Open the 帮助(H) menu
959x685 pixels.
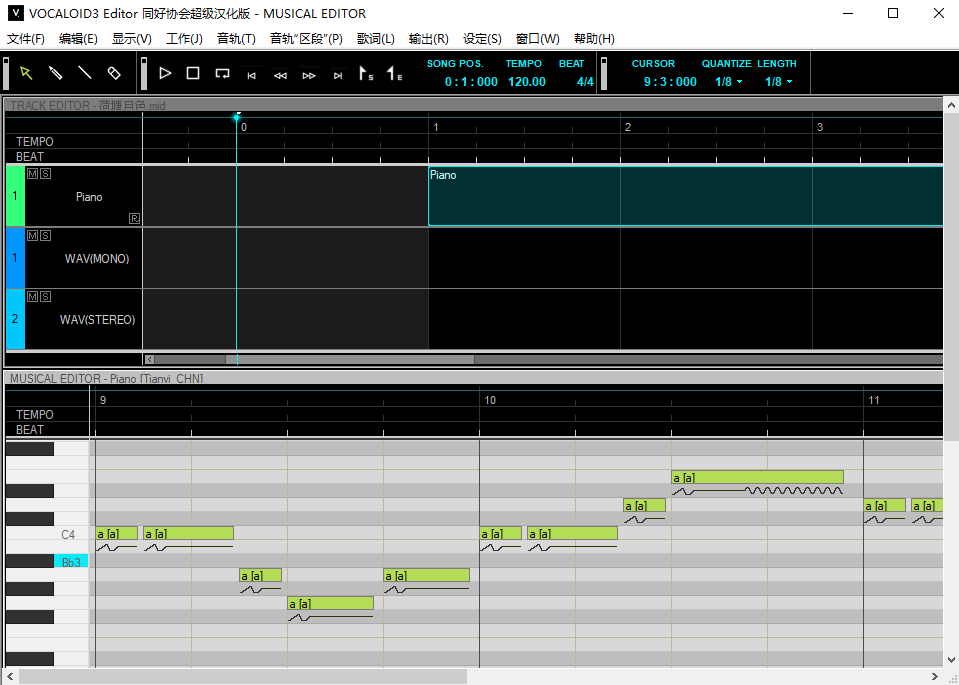point(594,39)
